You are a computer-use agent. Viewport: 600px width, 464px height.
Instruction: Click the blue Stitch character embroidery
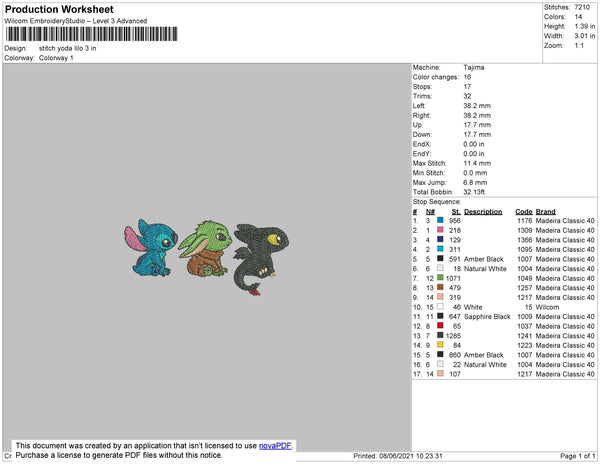151,248
